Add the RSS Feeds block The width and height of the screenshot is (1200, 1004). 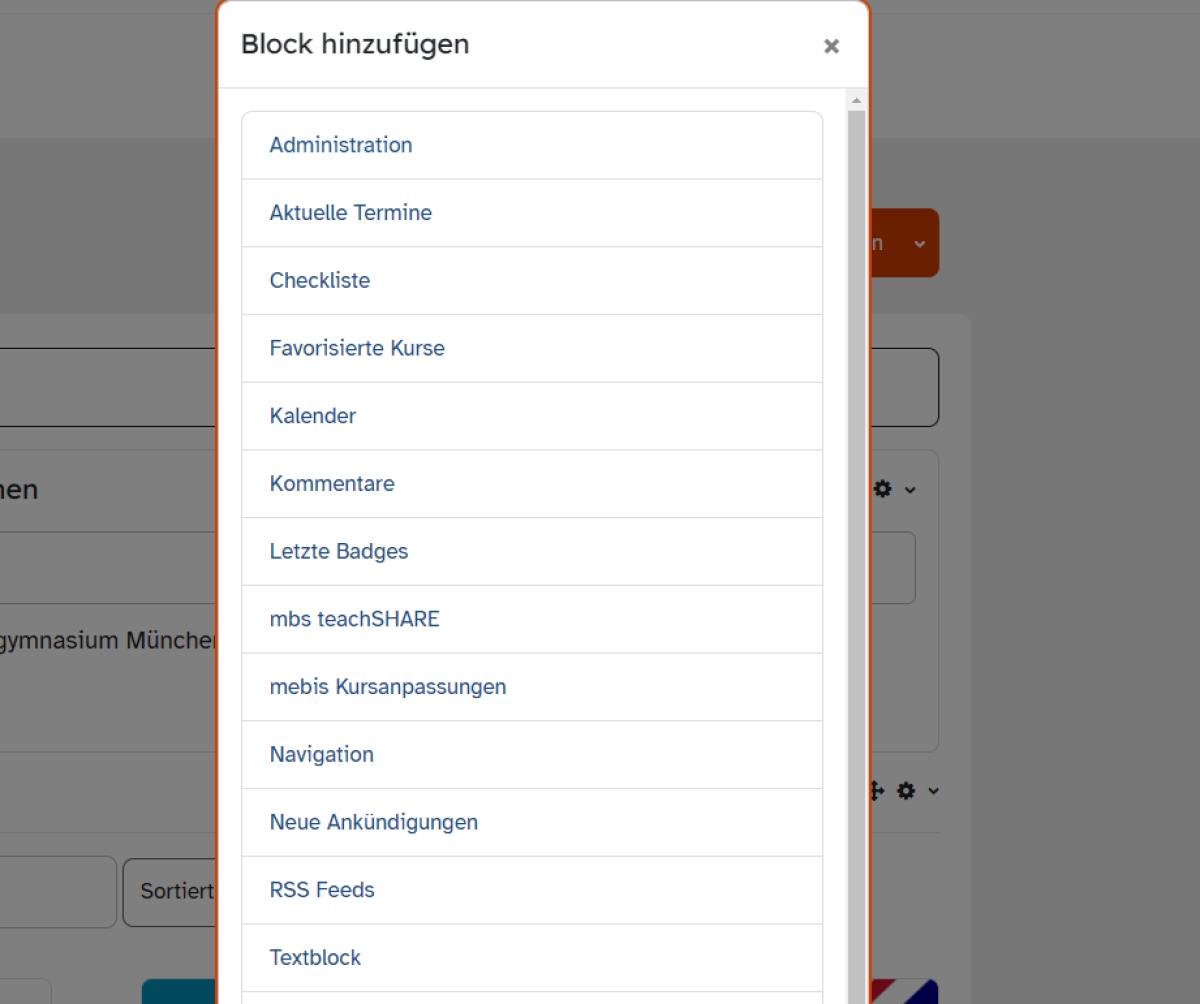(532, 890)
